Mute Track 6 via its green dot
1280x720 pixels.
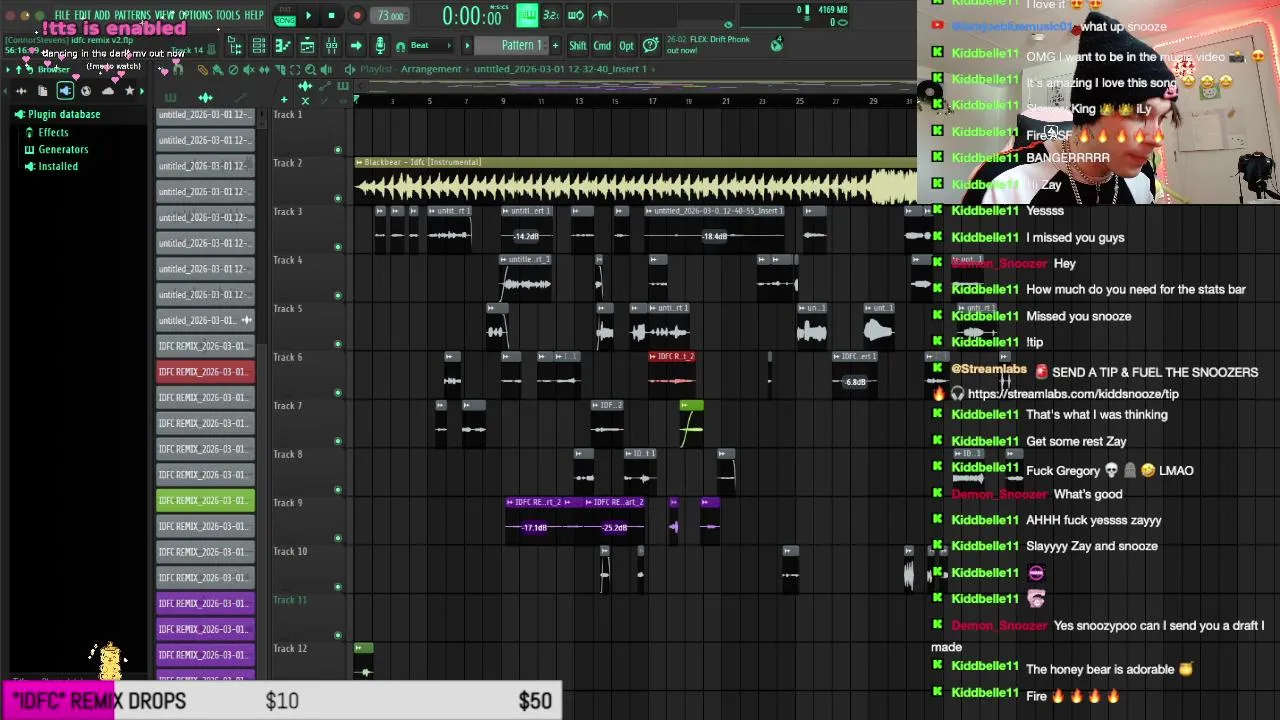[338, 392]
